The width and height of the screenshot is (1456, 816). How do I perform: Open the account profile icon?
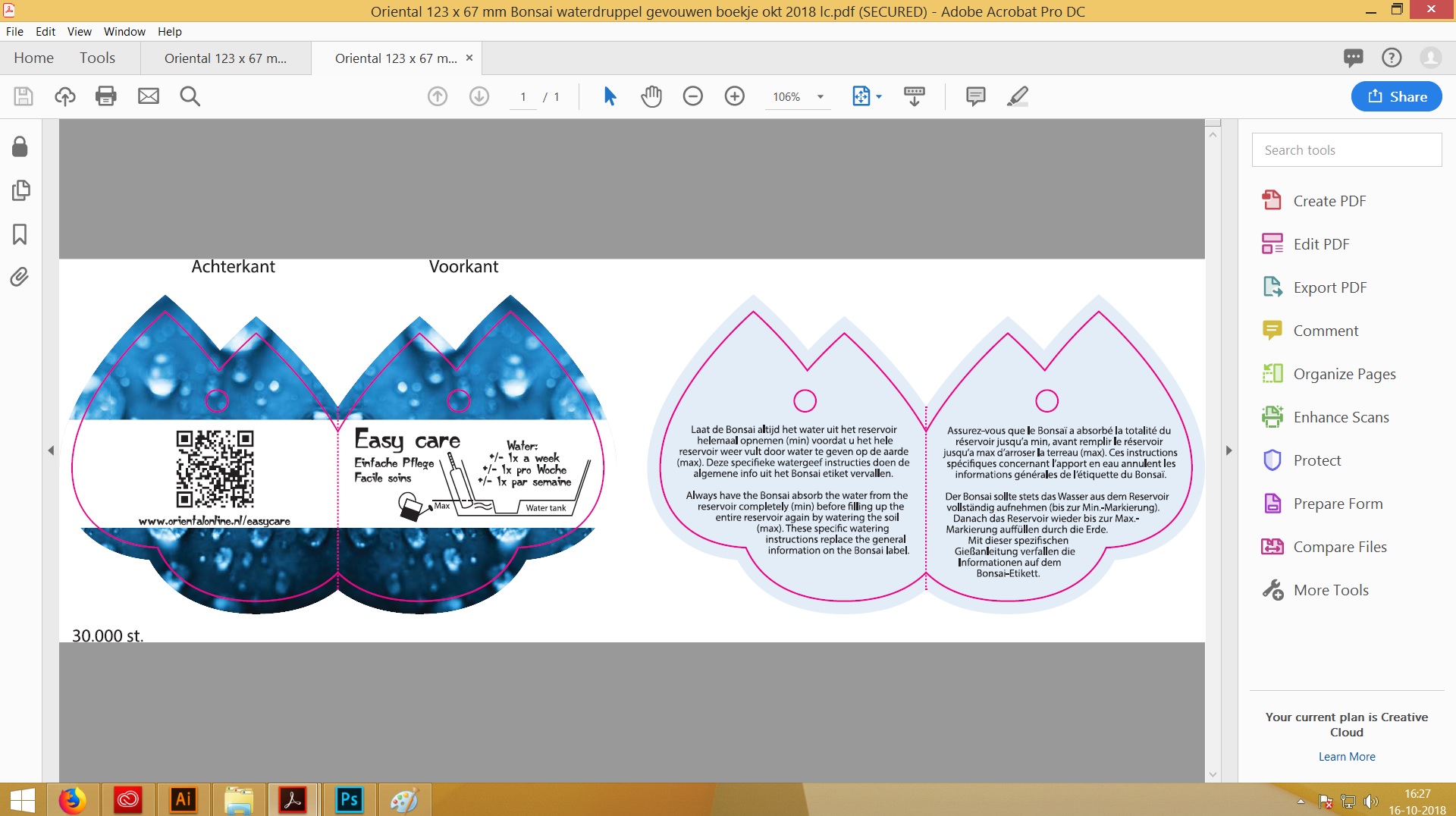(x=1431, y=58)
